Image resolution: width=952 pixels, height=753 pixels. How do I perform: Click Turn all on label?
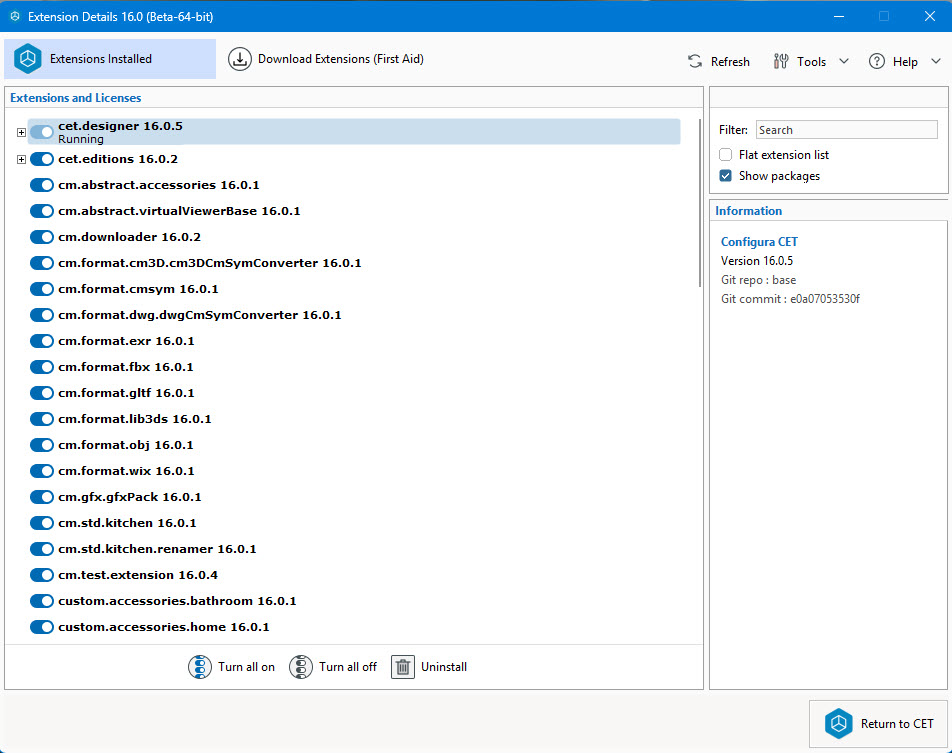[x=246, y=667]
